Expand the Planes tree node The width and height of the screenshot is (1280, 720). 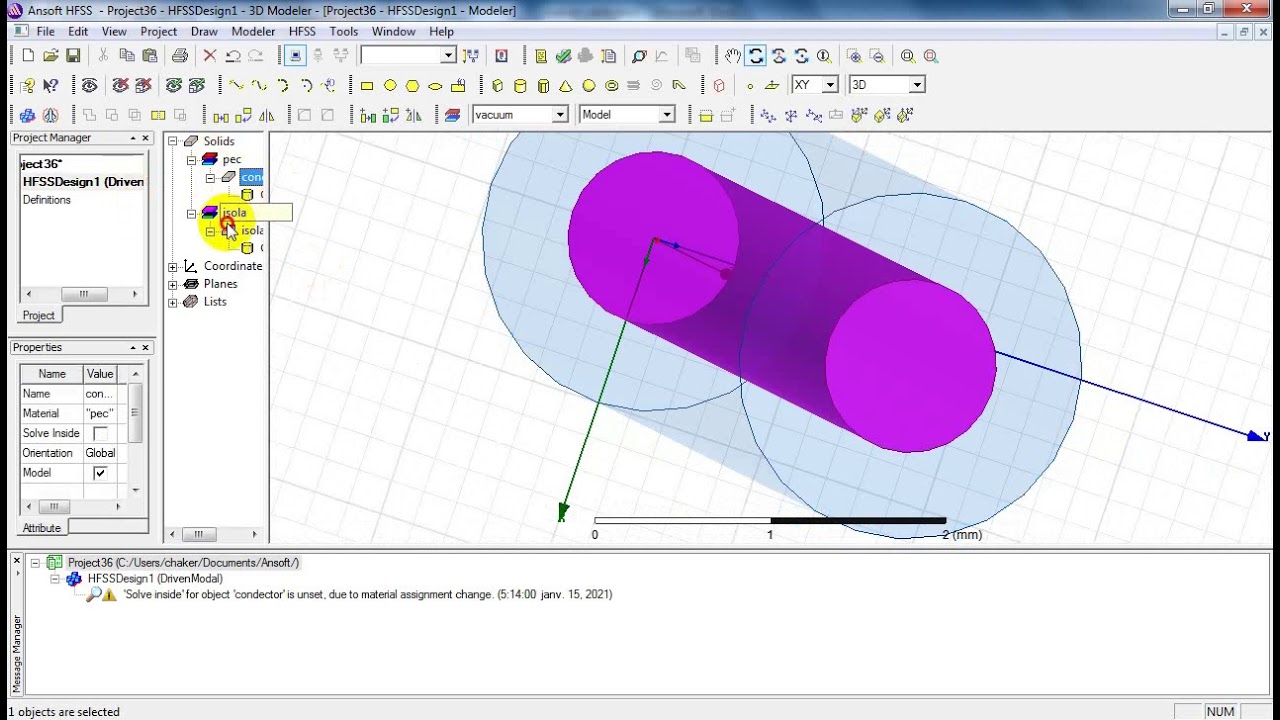(x=172, y=284)
